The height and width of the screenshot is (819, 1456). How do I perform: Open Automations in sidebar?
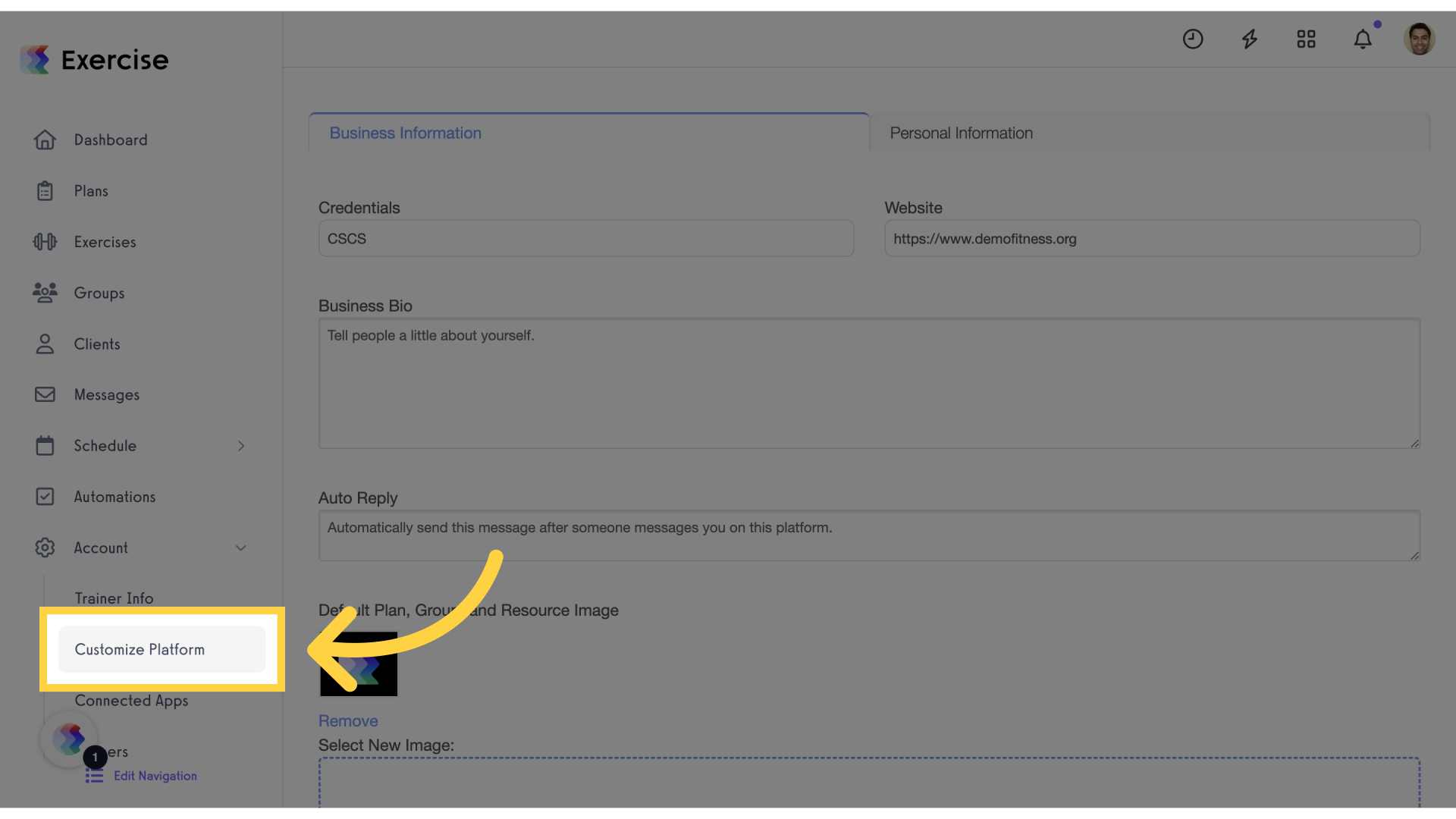pyautogui.click(x=115, y=497)
